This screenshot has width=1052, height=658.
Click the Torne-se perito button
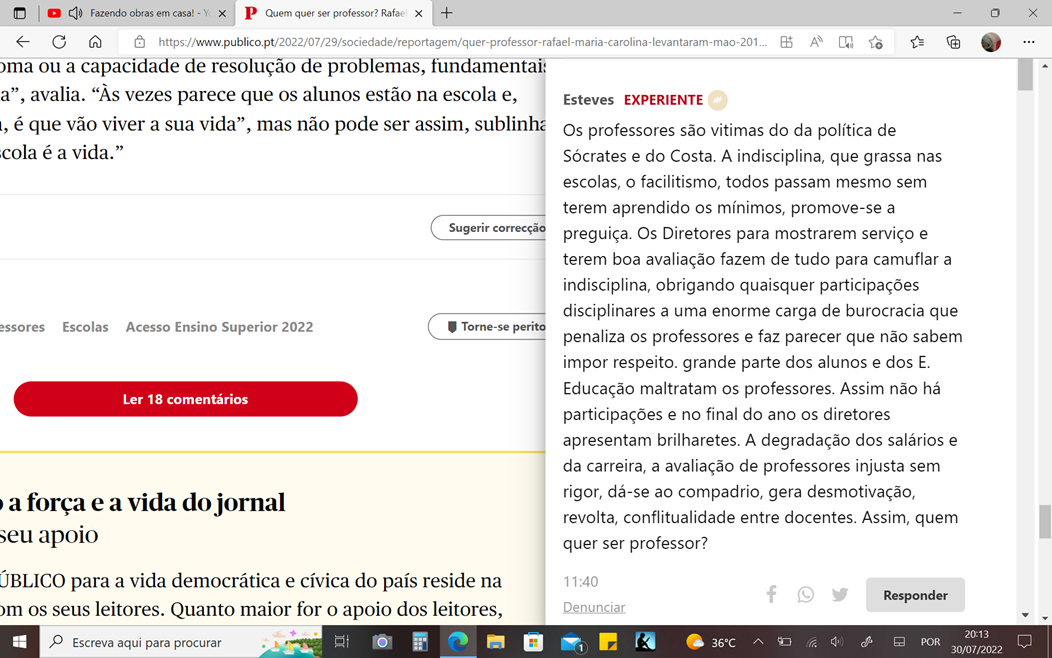[x=487, y=327]
